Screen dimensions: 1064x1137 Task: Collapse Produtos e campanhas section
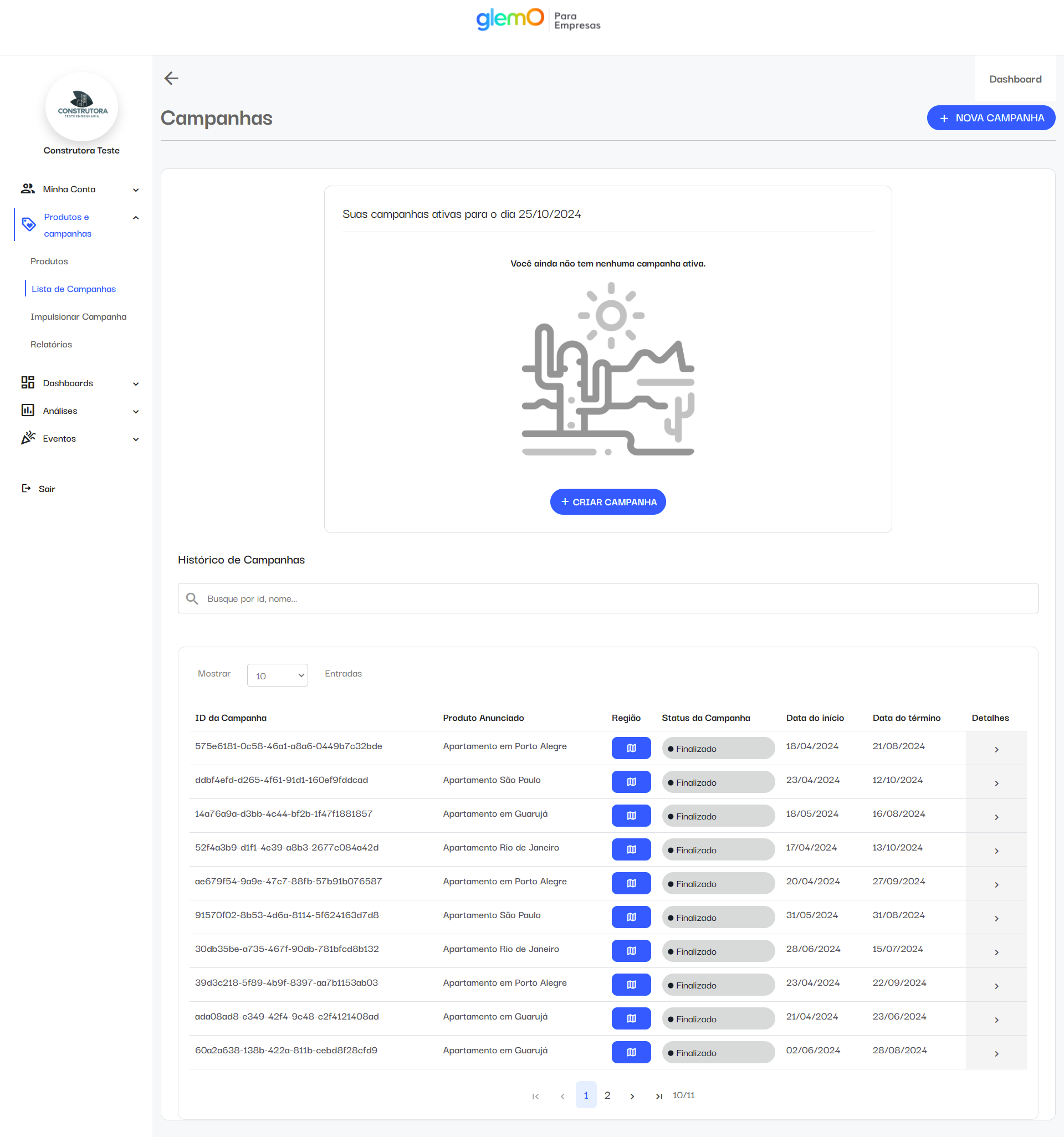click(x=136, y=218)
